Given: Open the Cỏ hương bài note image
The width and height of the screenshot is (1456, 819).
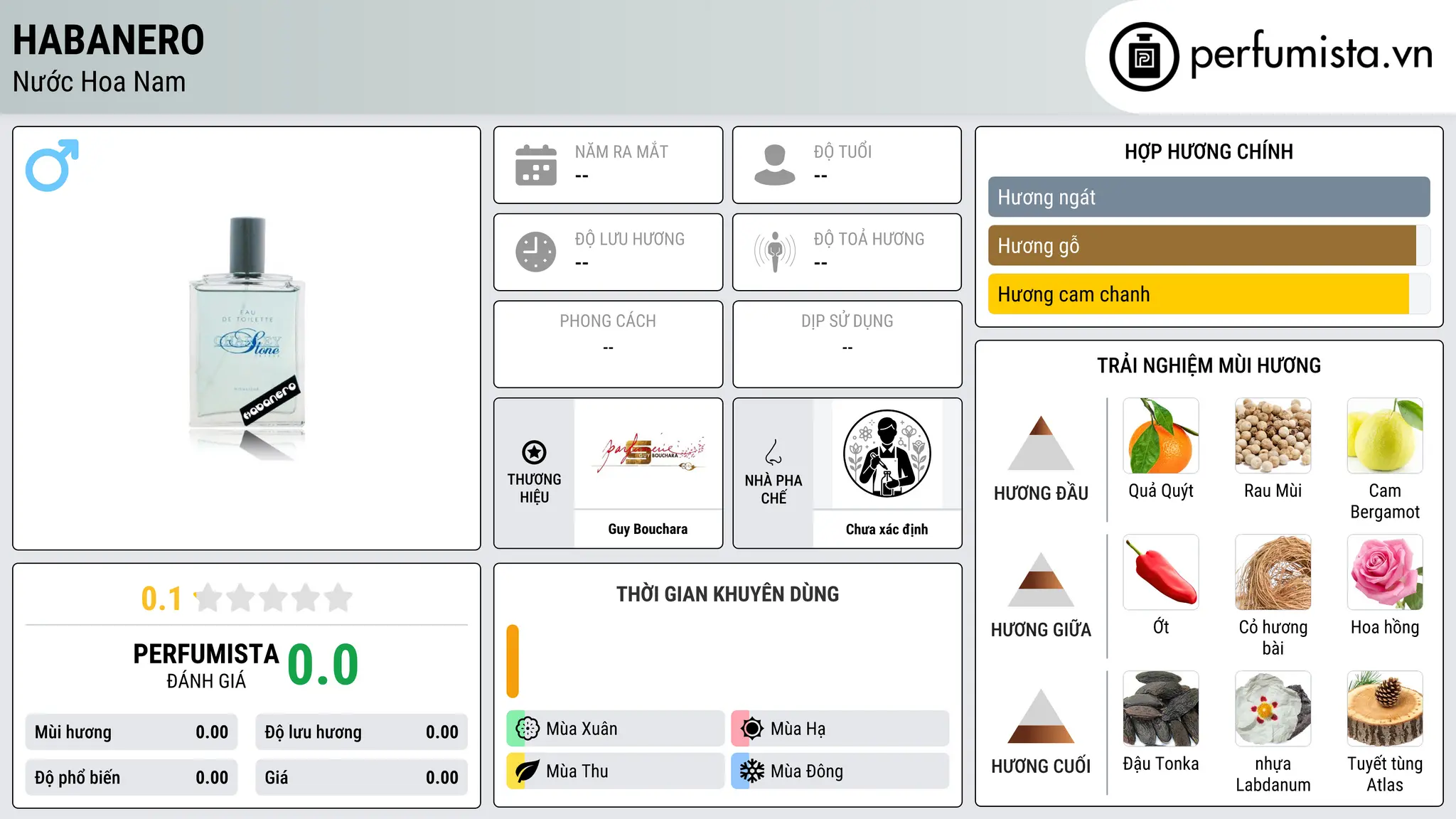Looking at the screenshot, I should [1273, 572].
